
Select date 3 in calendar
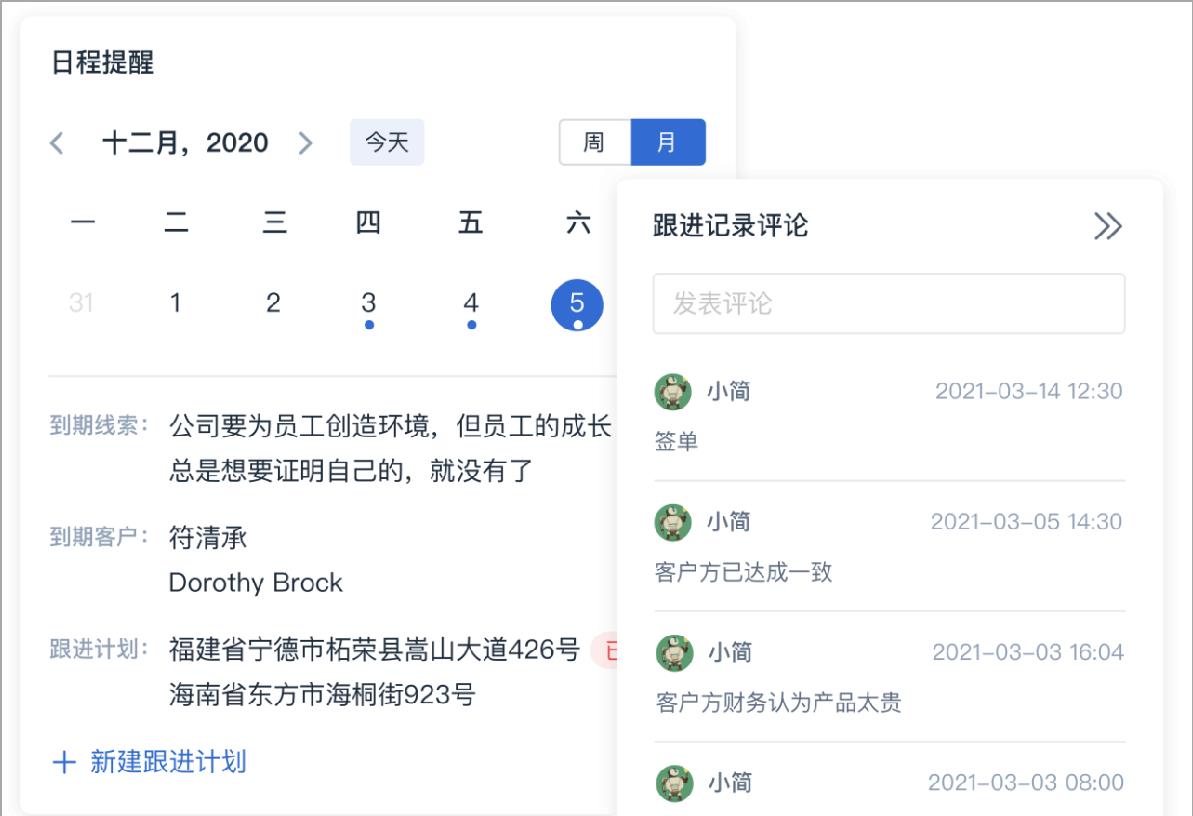(368, 303)
